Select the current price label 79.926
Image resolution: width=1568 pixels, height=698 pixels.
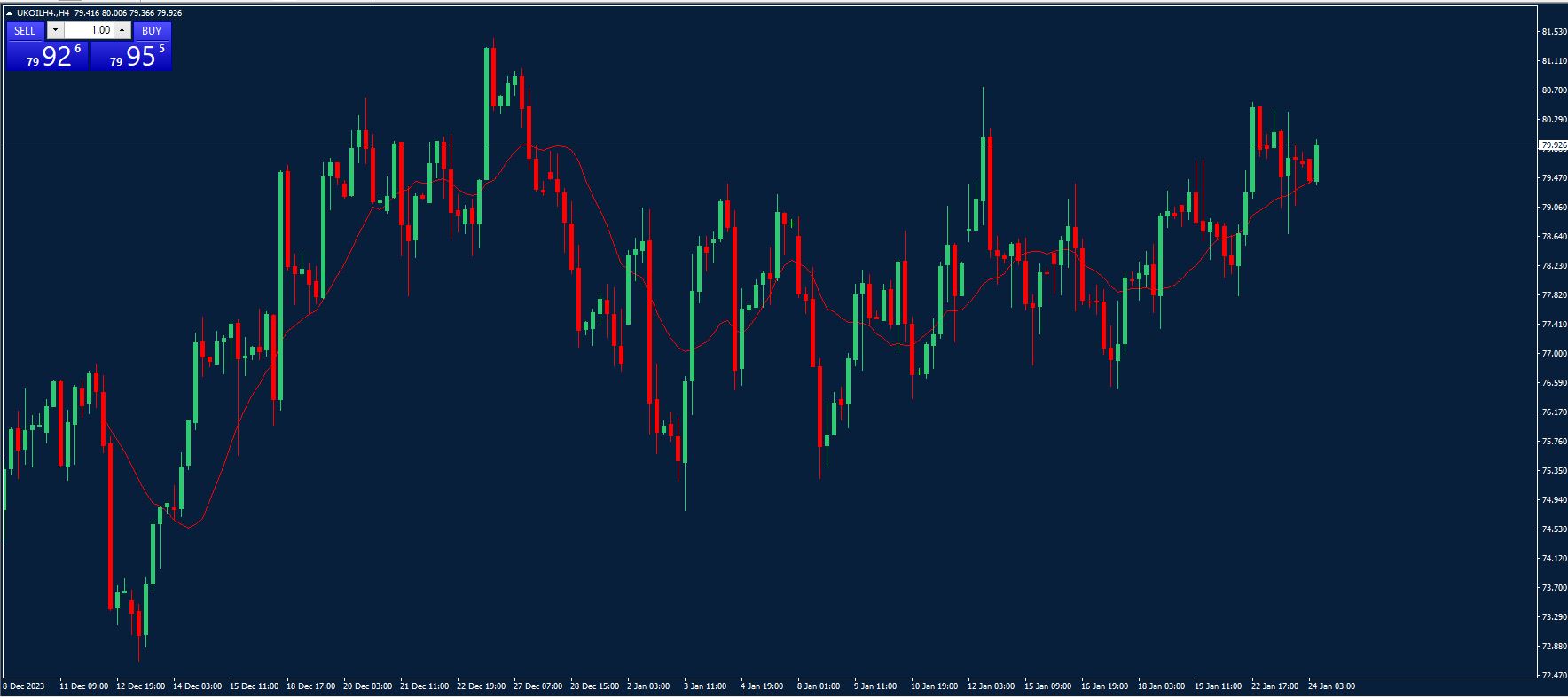[x=1553, y=145]
